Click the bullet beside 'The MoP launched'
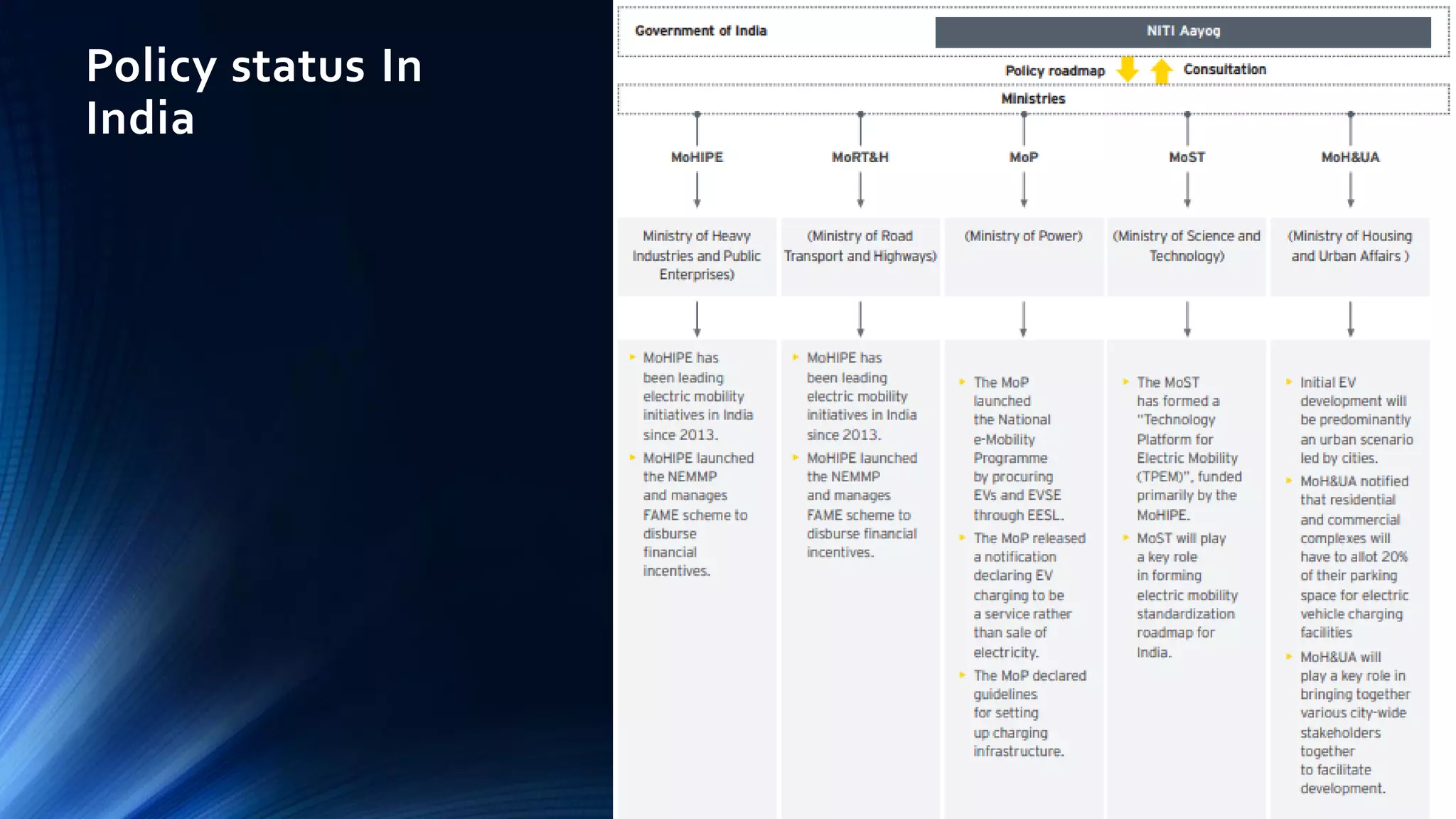Viewport: 1456px width, 819px height. (963, 382)
